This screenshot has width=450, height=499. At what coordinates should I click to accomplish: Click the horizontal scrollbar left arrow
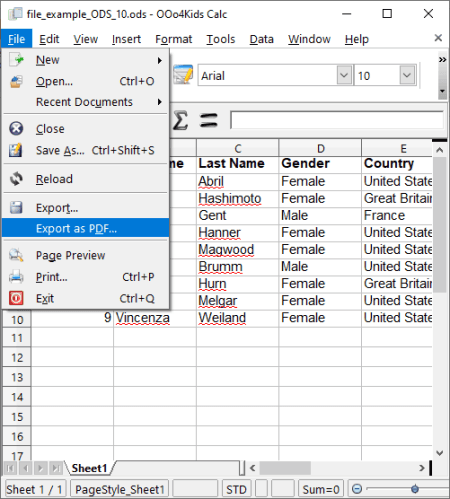(252, 468)
